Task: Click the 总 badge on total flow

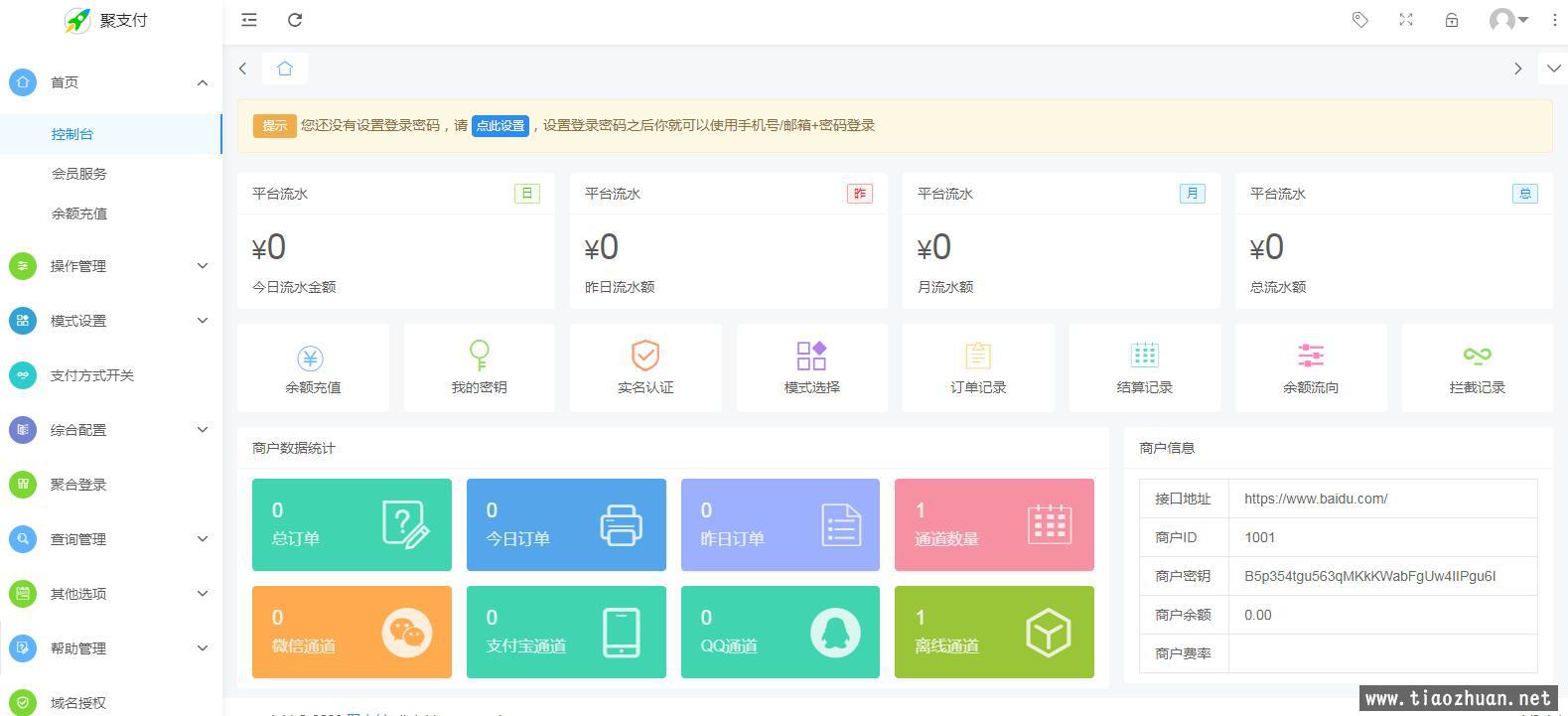Action: click(x=1525, y=194)
